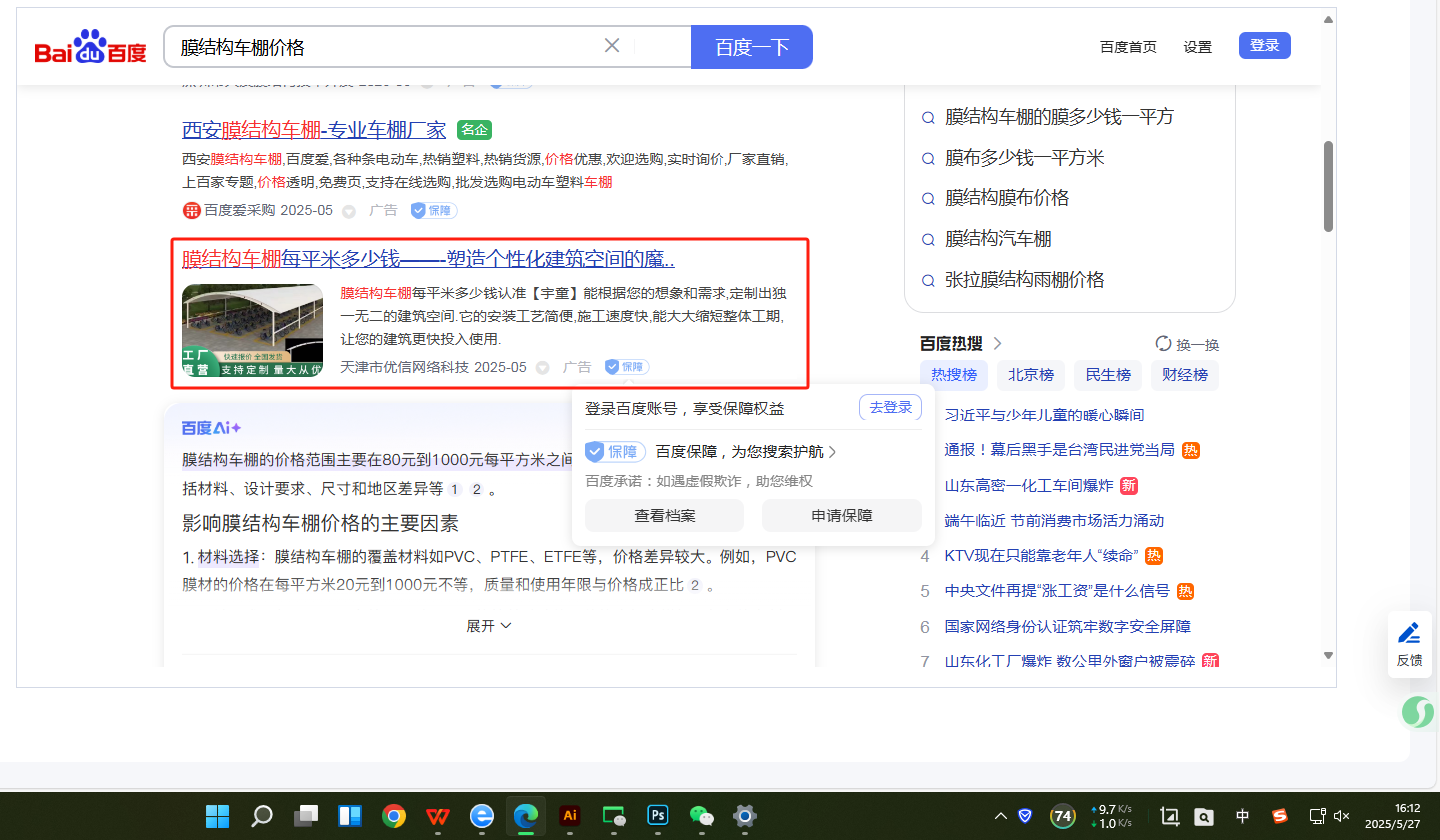Click the Baidu logo
The image size is (1440, 840).
90,47
